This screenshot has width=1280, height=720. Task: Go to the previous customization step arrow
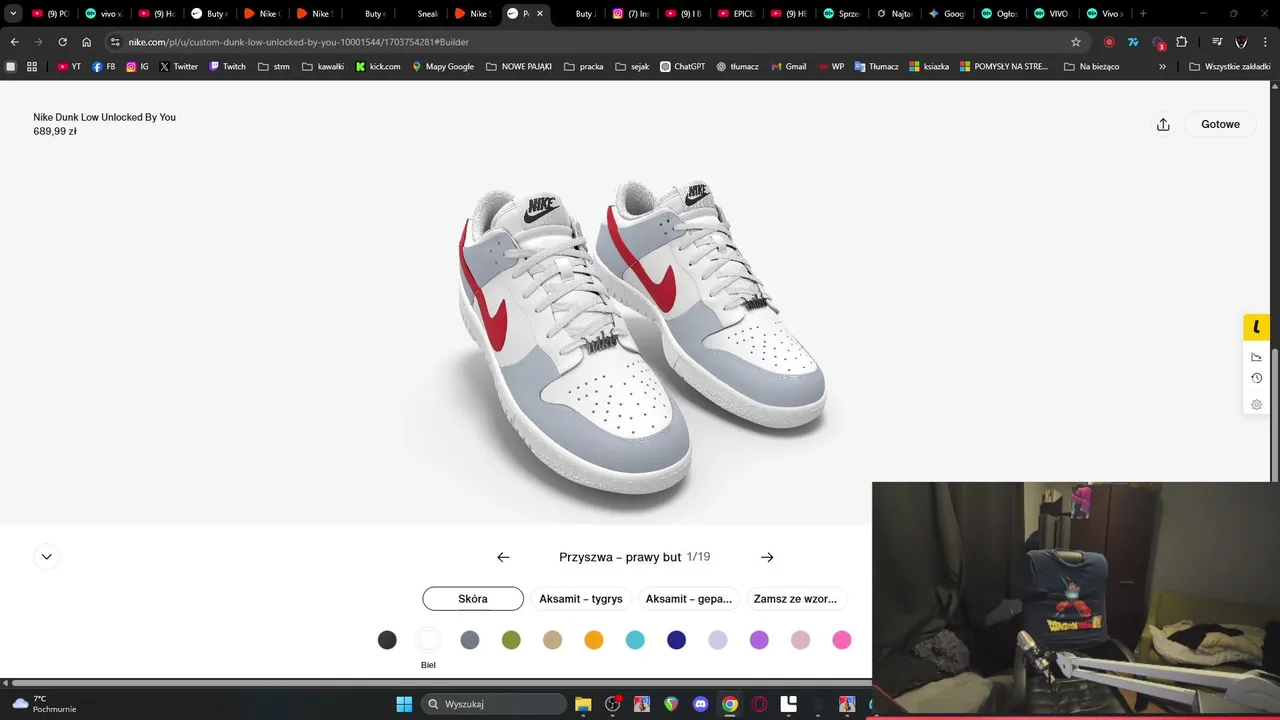(503, 557)
